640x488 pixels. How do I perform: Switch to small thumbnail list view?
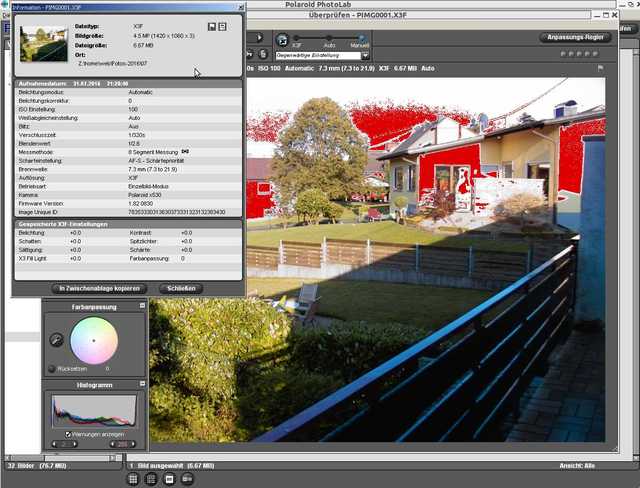click(x=151, y=479)
